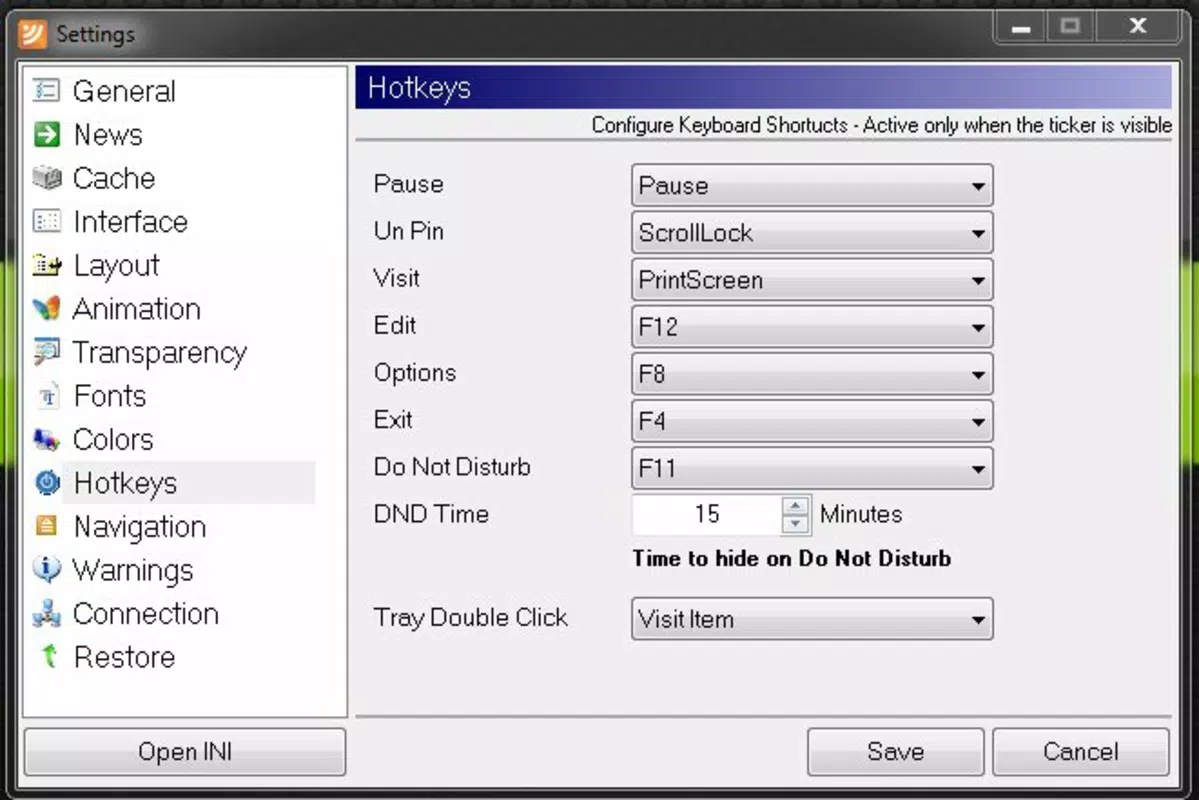This screenshot has width=1199, height=800.
Task: Open the Pause hotkey dropdown
Action: pos(812,185)
